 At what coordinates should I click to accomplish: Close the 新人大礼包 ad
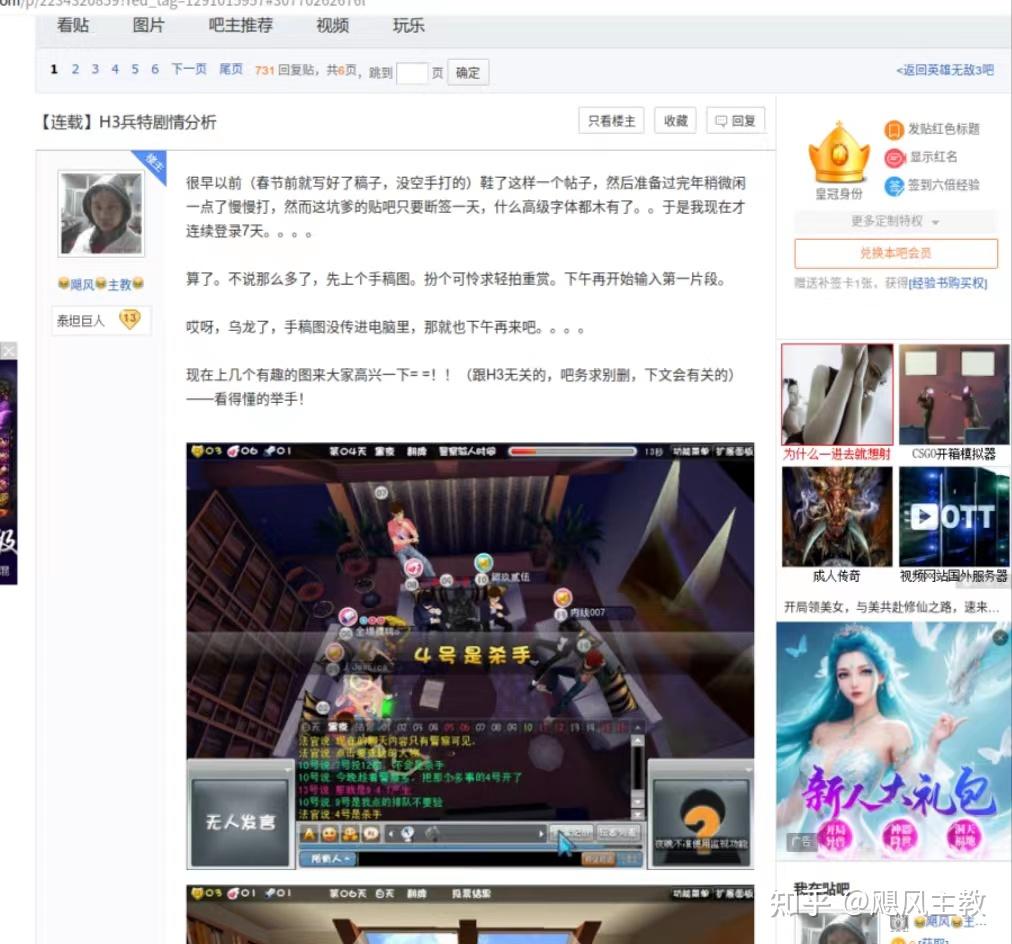[1000, 638]
